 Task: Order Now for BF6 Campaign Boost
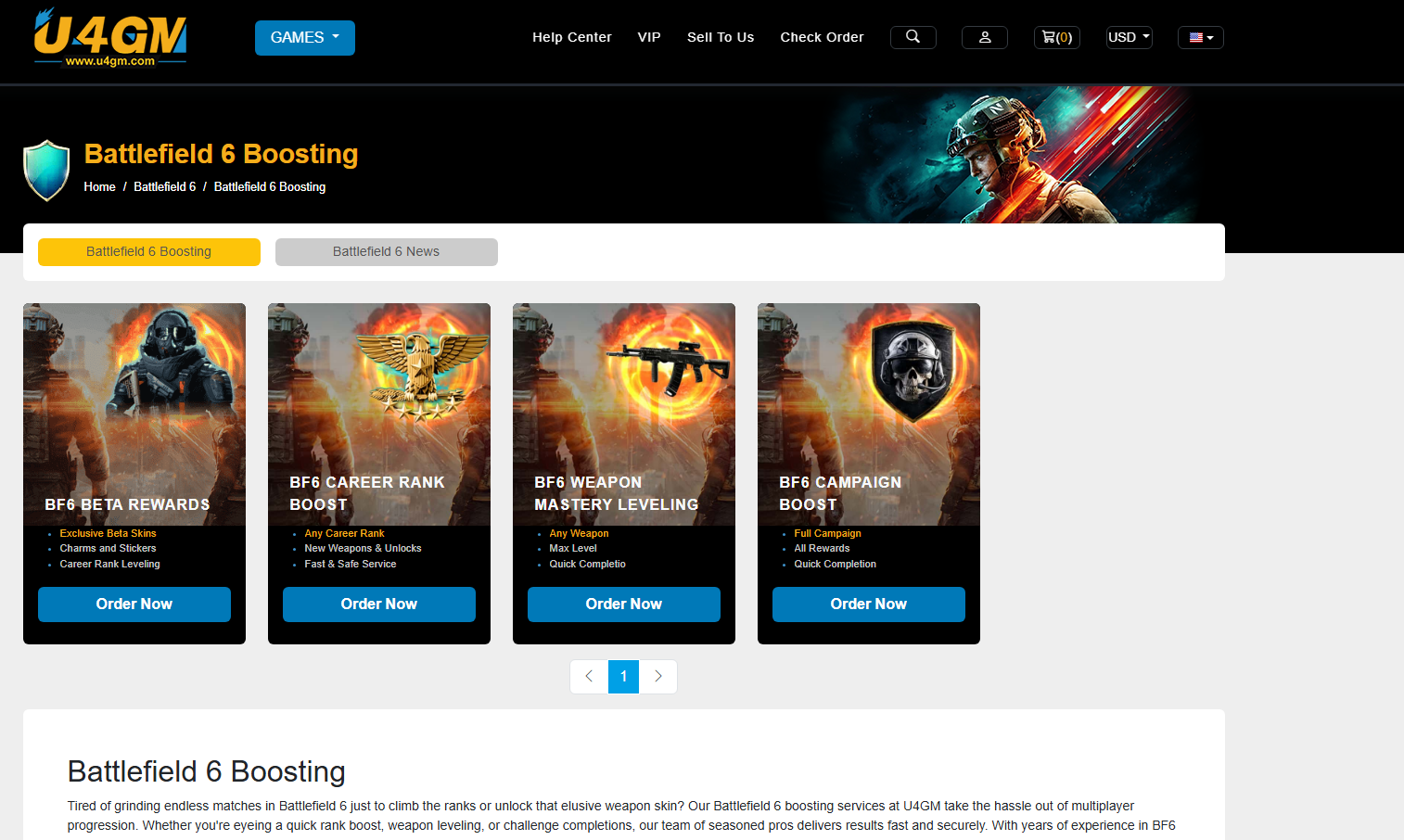point(868,605)
